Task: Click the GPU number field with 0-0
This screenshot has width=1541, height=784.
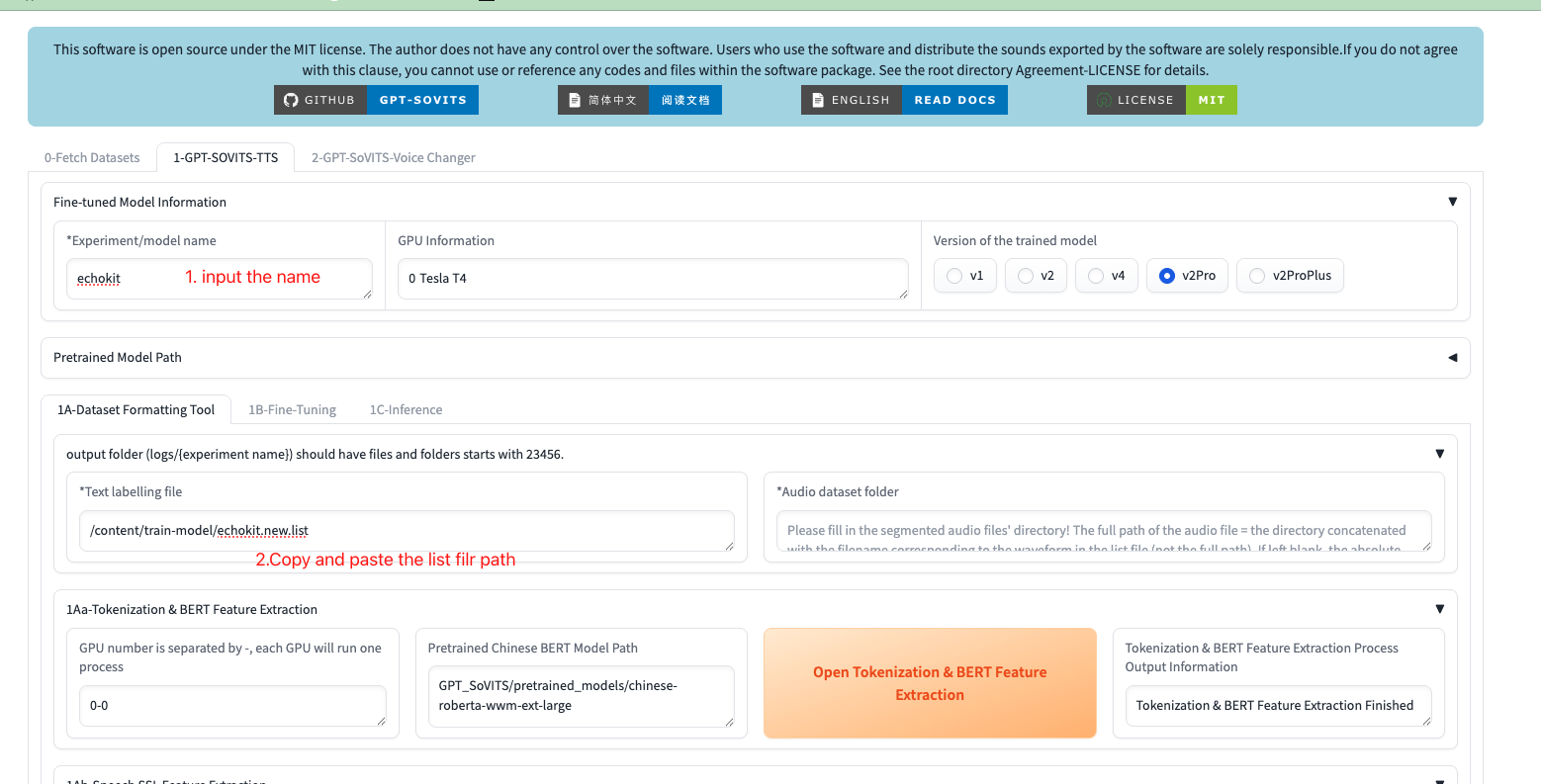Action: pos(232,706)
